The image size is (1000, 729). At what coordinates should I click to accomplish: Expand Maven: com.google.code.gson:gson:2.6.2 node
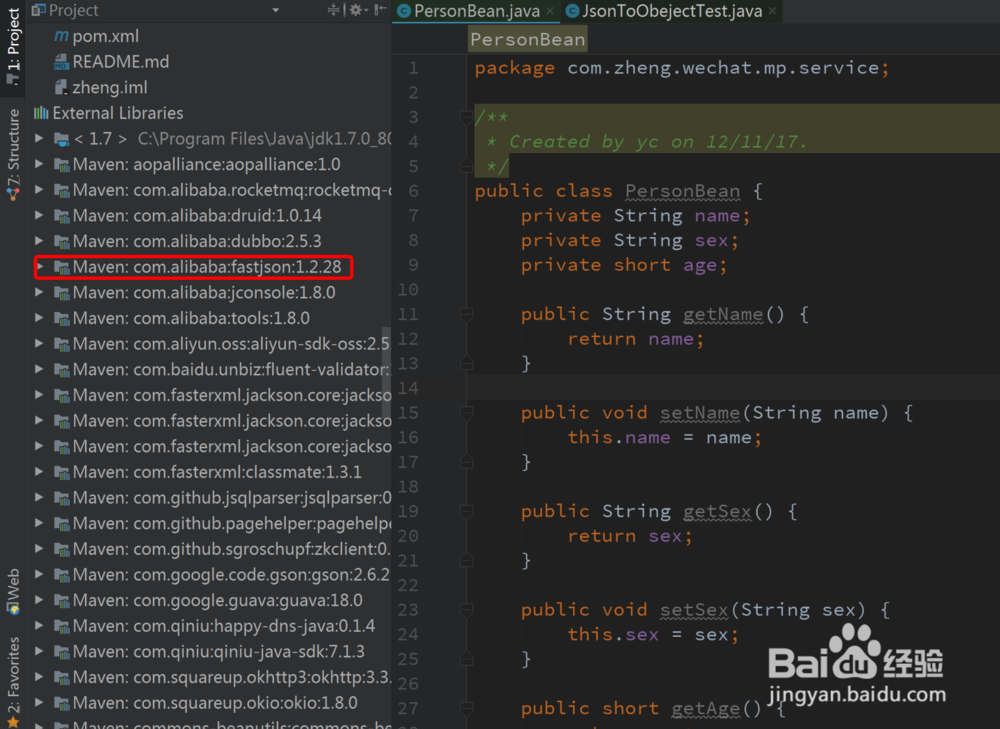[40, 574]
